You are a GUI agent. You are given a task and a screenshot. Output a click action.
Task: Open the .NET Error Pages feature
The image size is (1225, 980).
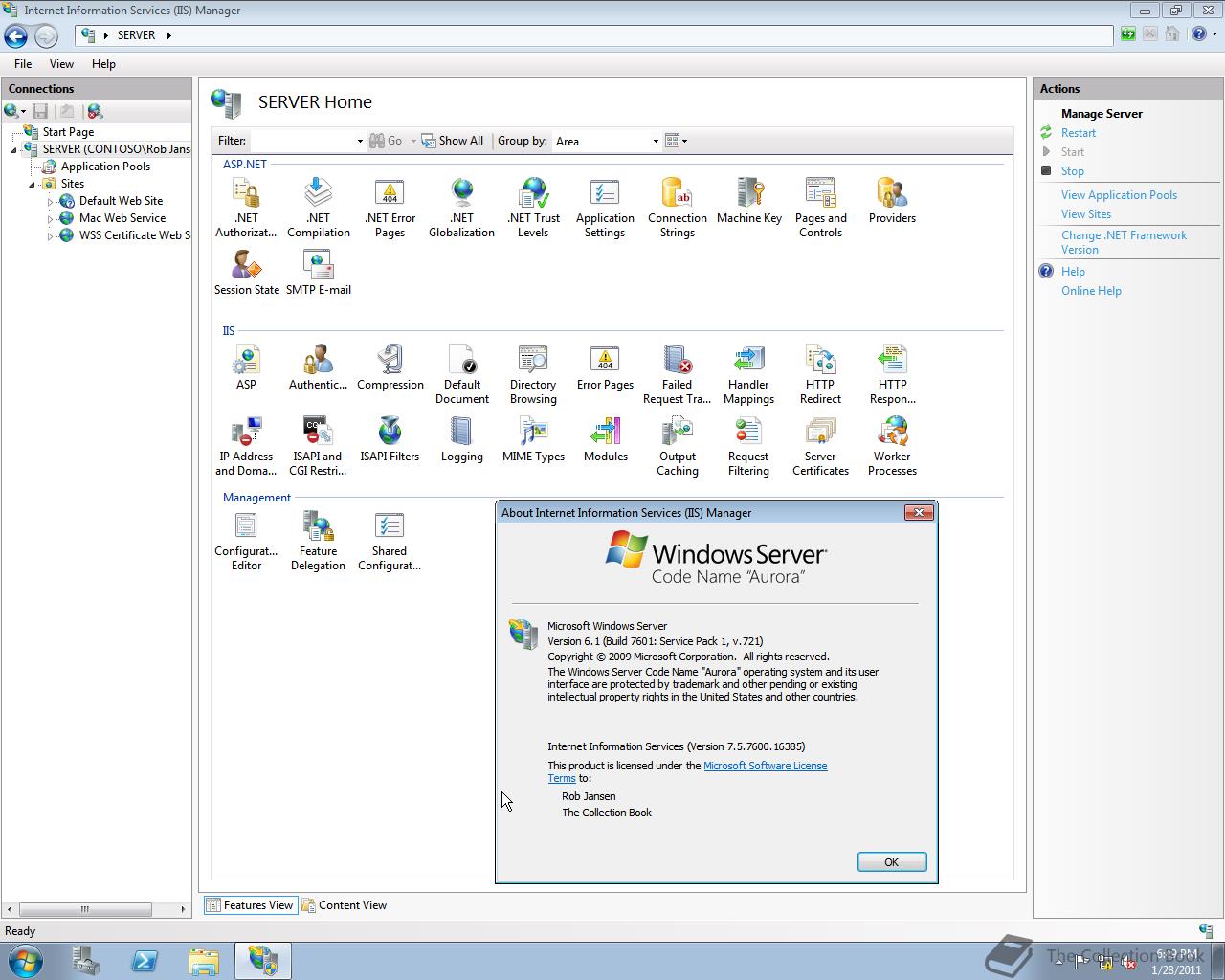click(x=390, y=208)
